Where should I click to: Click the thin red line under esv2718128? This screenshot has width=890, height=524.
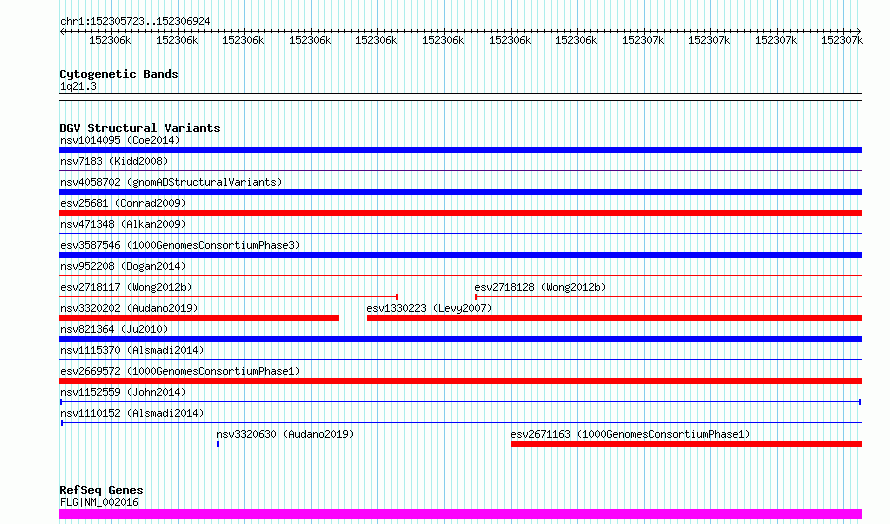pyautogui.click(x=668, y=296)
